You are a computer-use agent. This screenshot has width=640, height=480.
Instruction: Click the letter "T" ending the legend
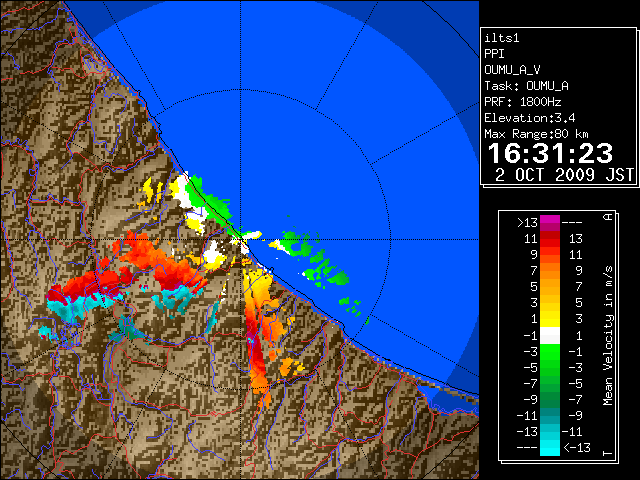click(x=608, y=453)
